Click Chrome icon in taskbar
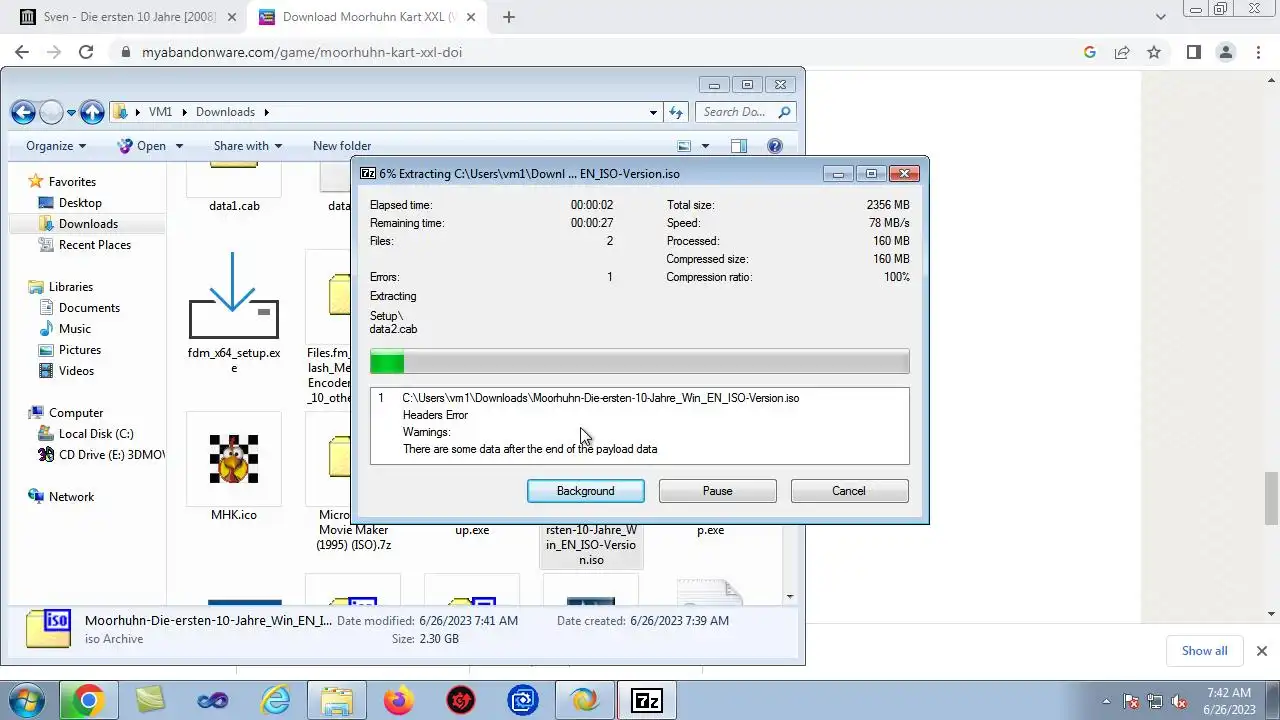 (x=88, y=701)
